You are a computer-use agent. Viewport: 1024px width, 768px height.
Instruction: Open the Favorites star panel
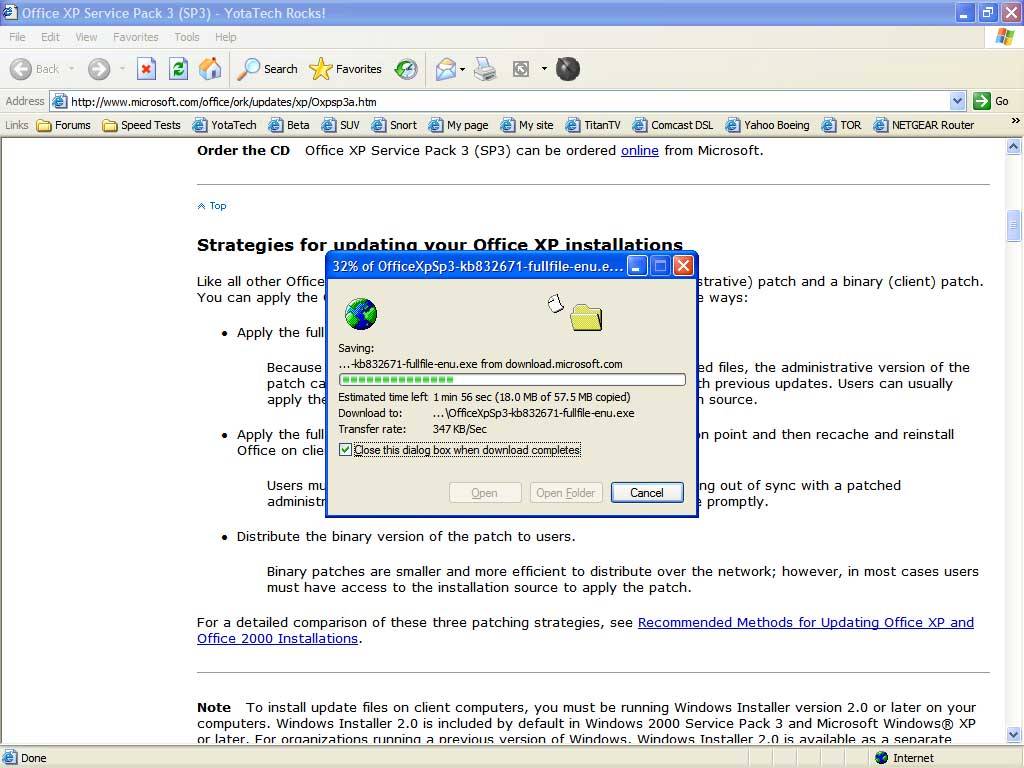tap(346, 69)
